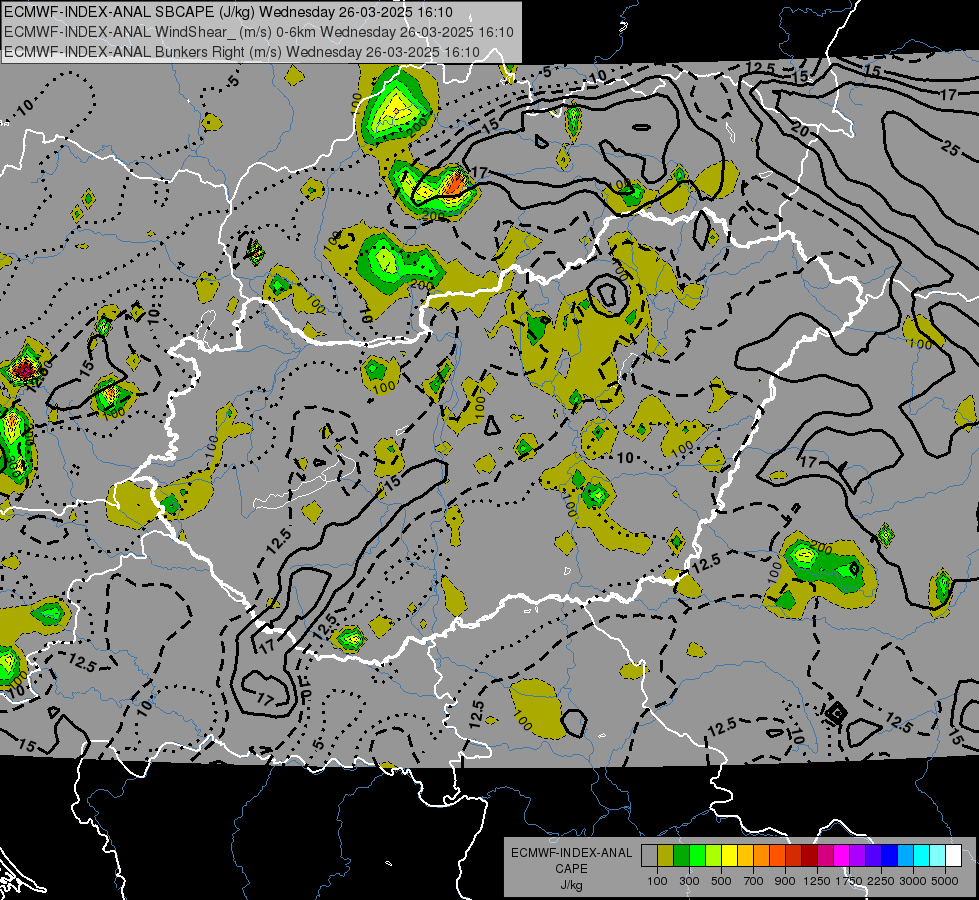Click the magenta legend swatch
The height and width of the screenshot is (900, 979).
[x=841, y=856]
